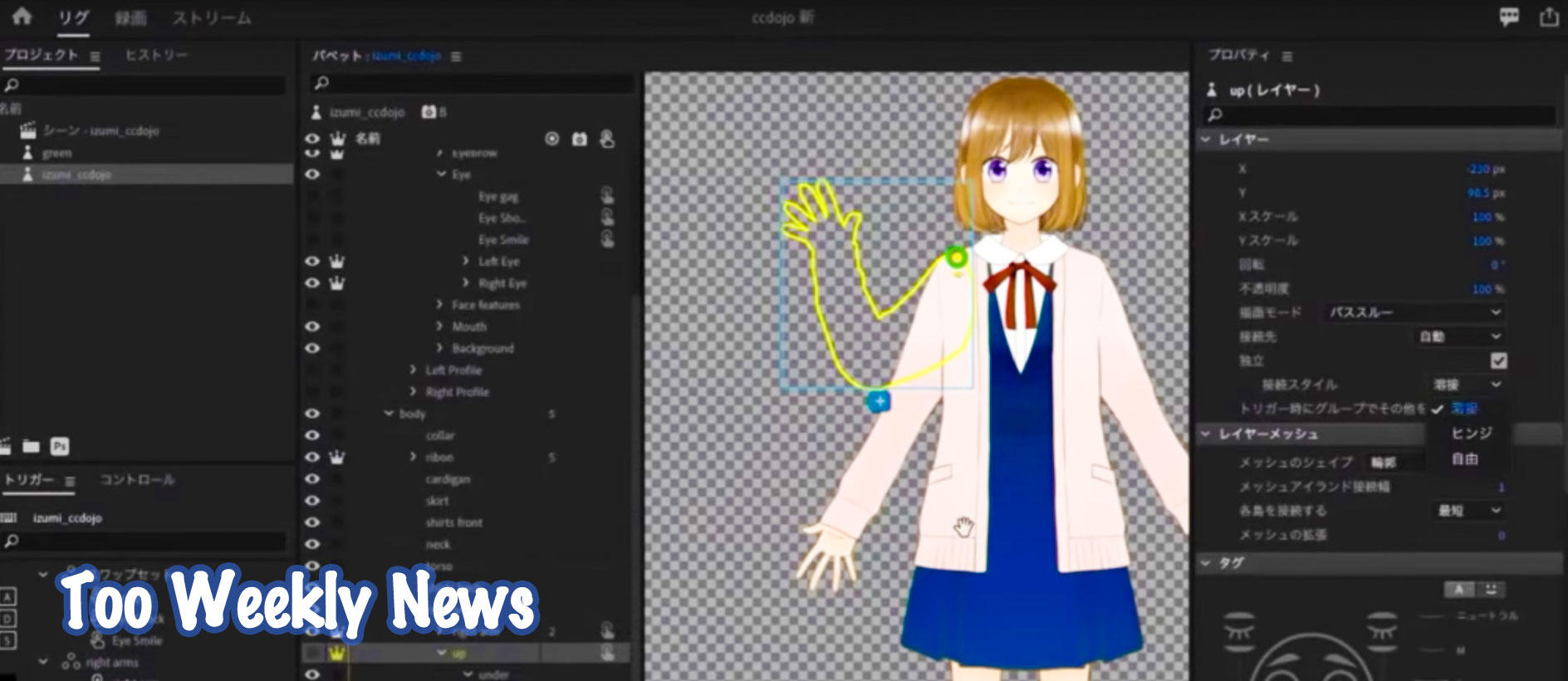Select the scene clapperboard icon in Project
This screenshot has width=1568, height=681.
click(x=28, y=130)
